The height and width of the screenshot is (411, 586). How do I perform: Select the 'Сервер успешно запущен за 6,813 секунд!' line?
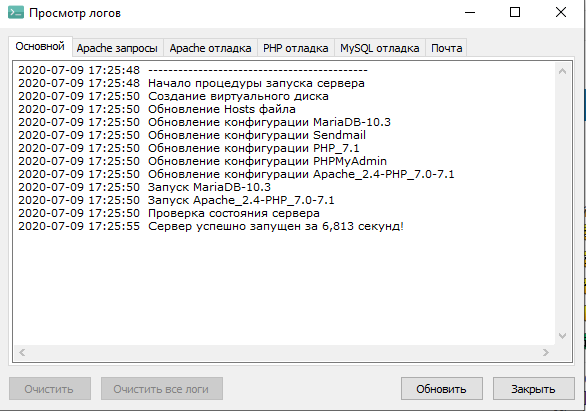(x=211, y=226)
